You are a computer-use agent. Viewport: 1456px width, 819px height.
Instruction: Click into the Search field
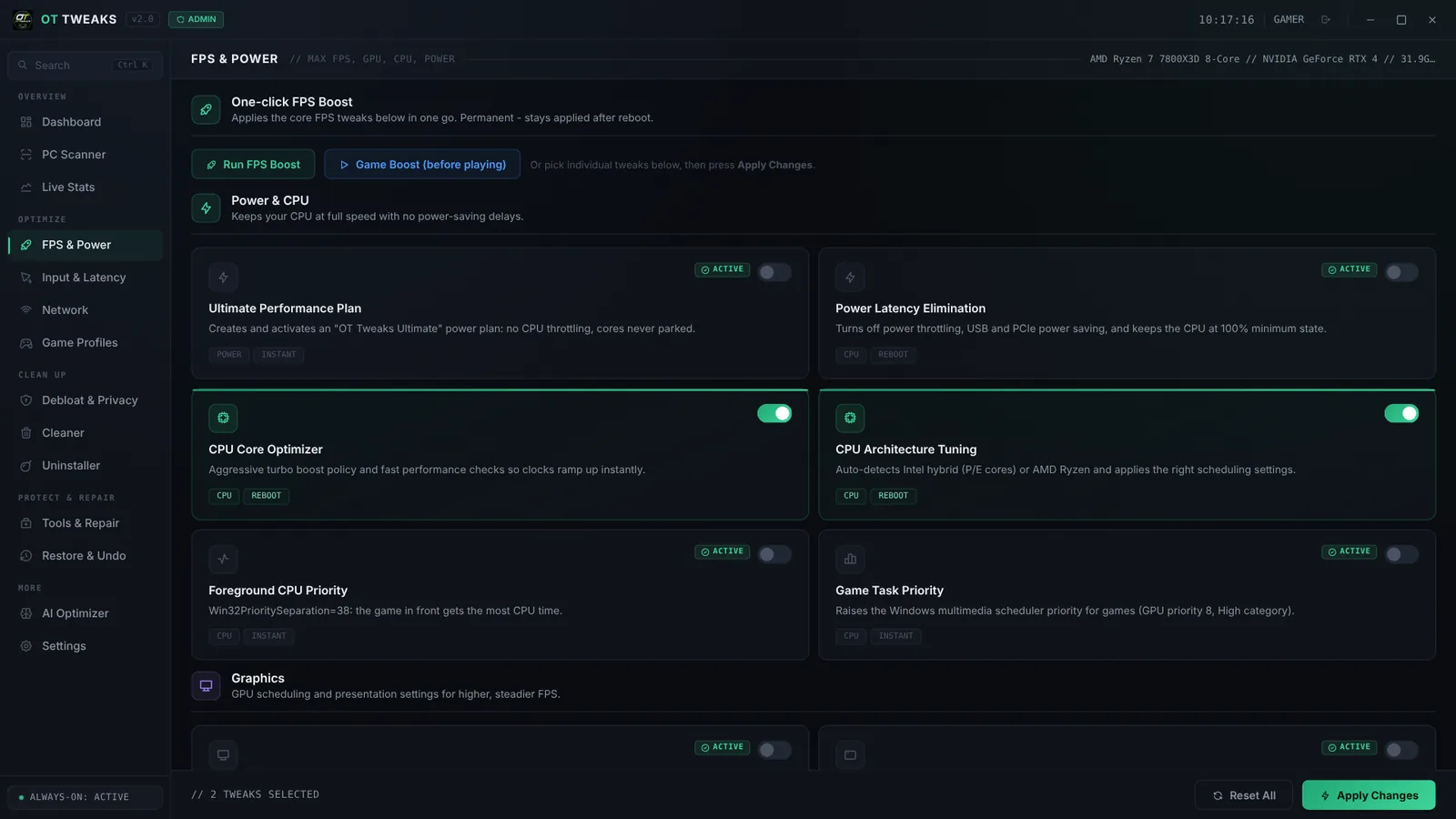click(x=85, y=66)
